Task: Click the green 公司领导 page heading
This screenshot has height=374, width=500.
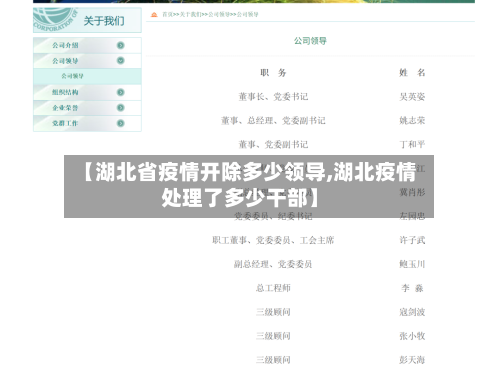Action: pyautogui.click(x=310, y=41)
